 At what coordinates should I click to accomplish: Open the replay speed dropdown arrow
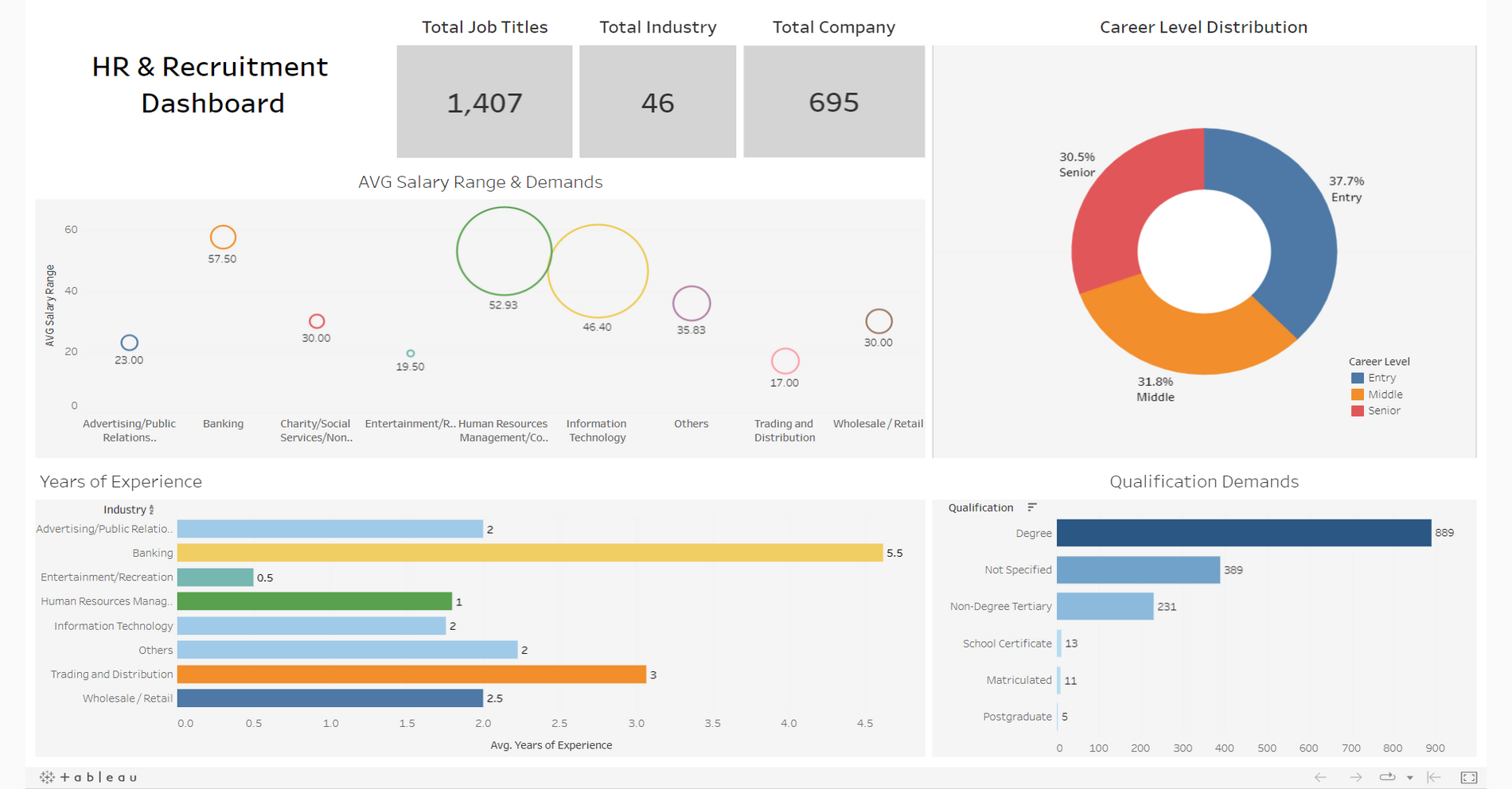[1409, 778]
